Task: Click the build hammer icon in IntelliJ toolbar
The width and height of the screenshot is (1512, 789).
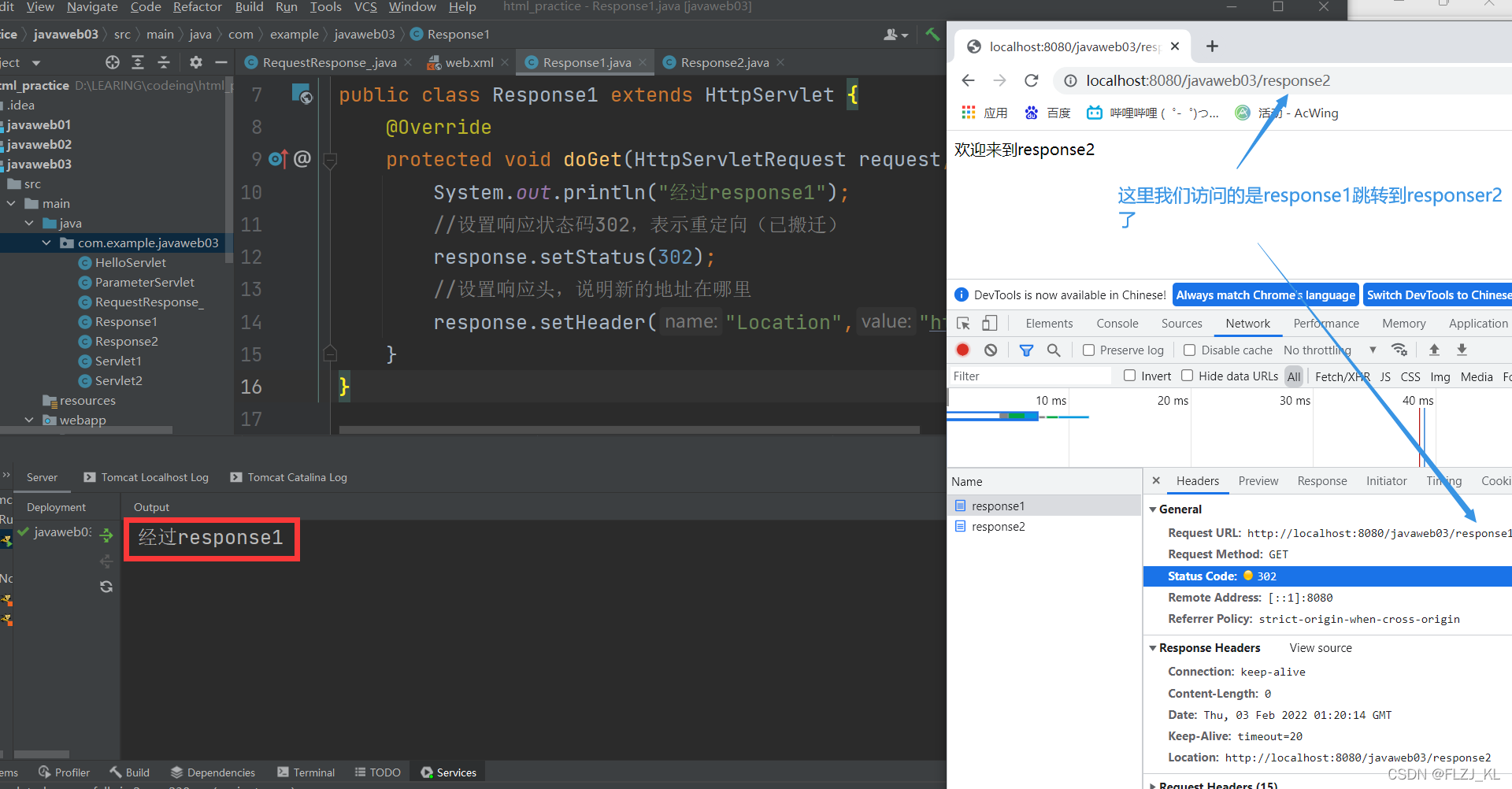Action: (932, 34)
